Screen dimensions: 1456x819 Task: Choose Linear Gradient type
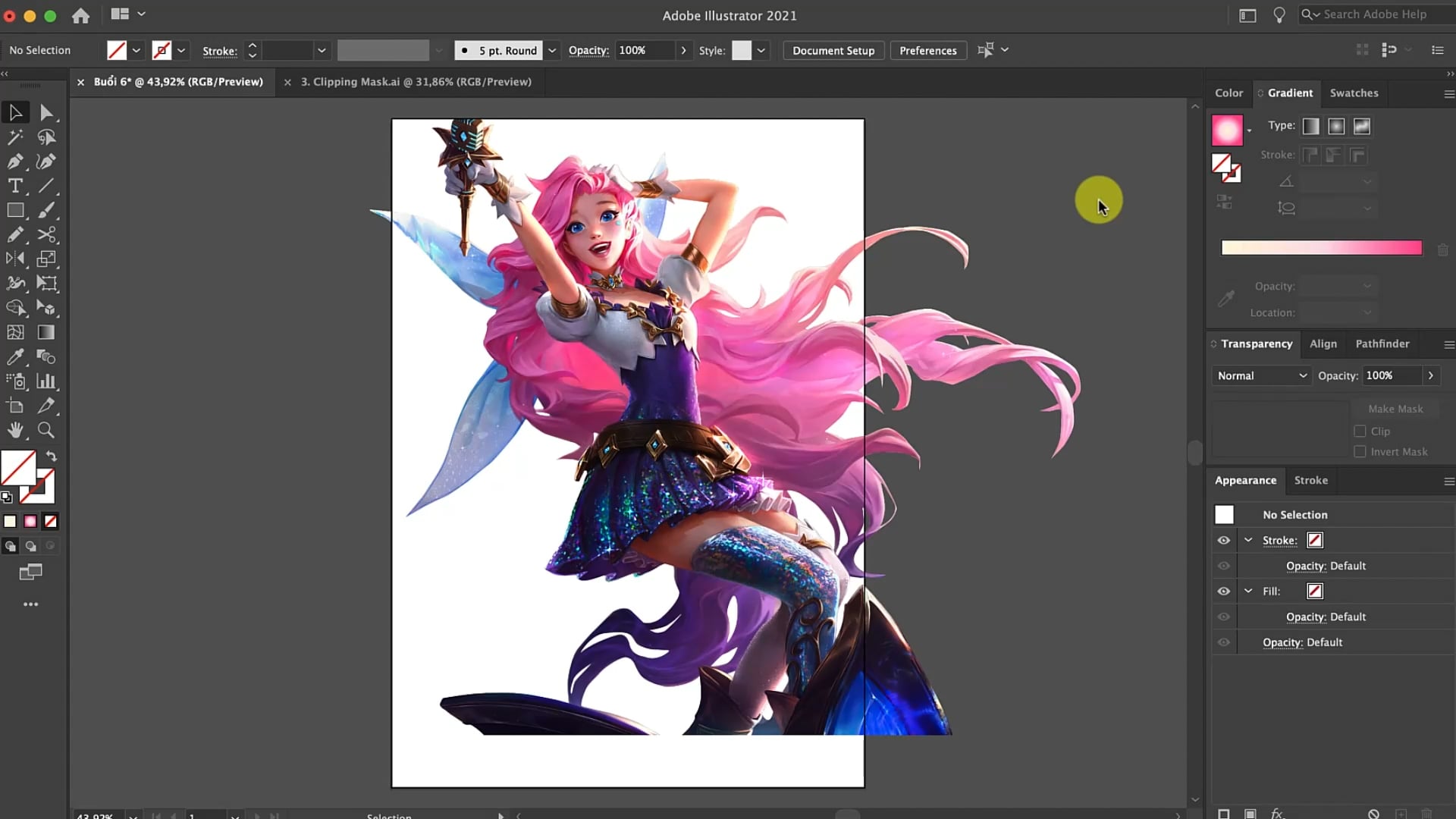(1310, 127)
